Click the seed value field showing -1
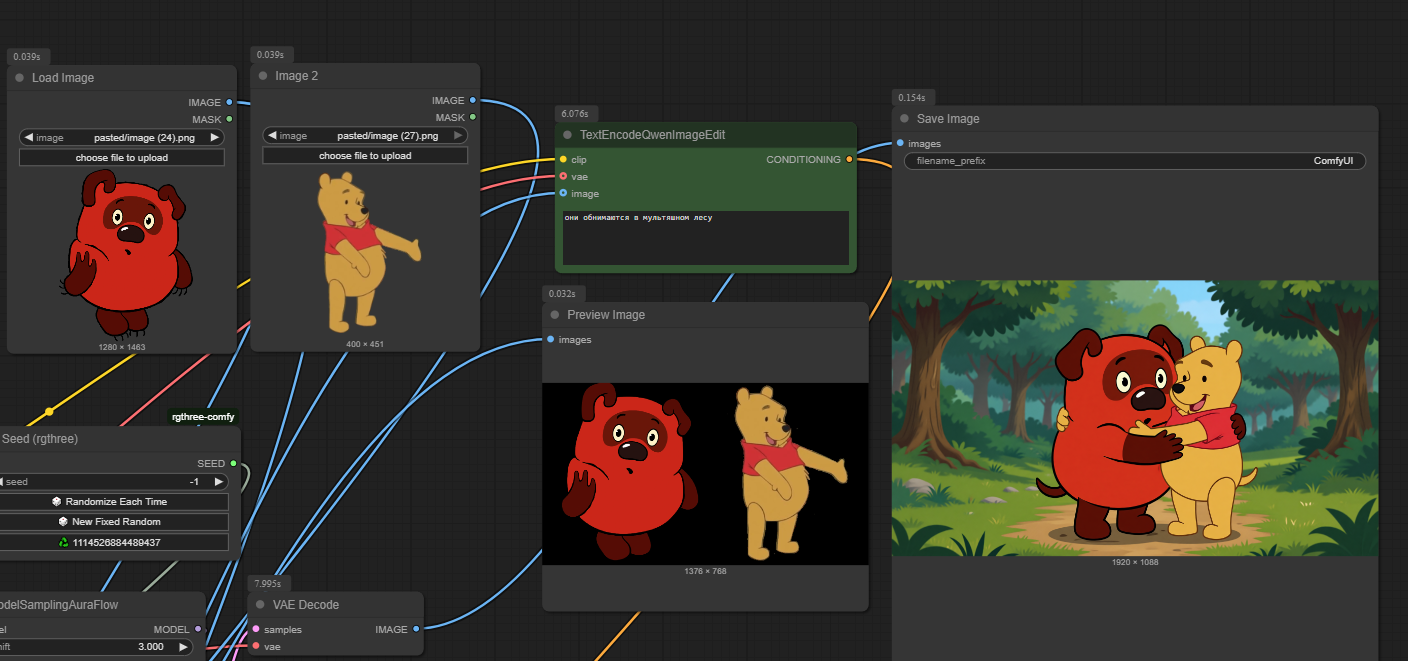The image size is (1408, 661). (x=113, y=482)
